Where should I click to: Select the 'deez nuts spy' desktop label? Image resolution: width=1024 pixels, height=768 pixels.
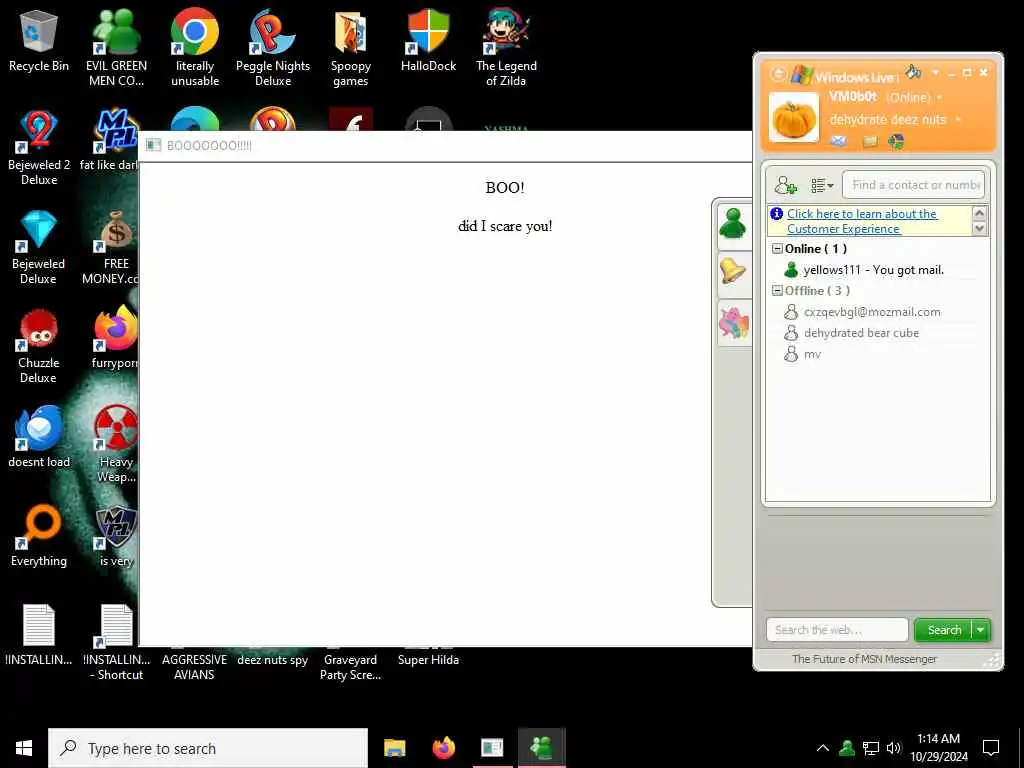(x=272, y=660)
